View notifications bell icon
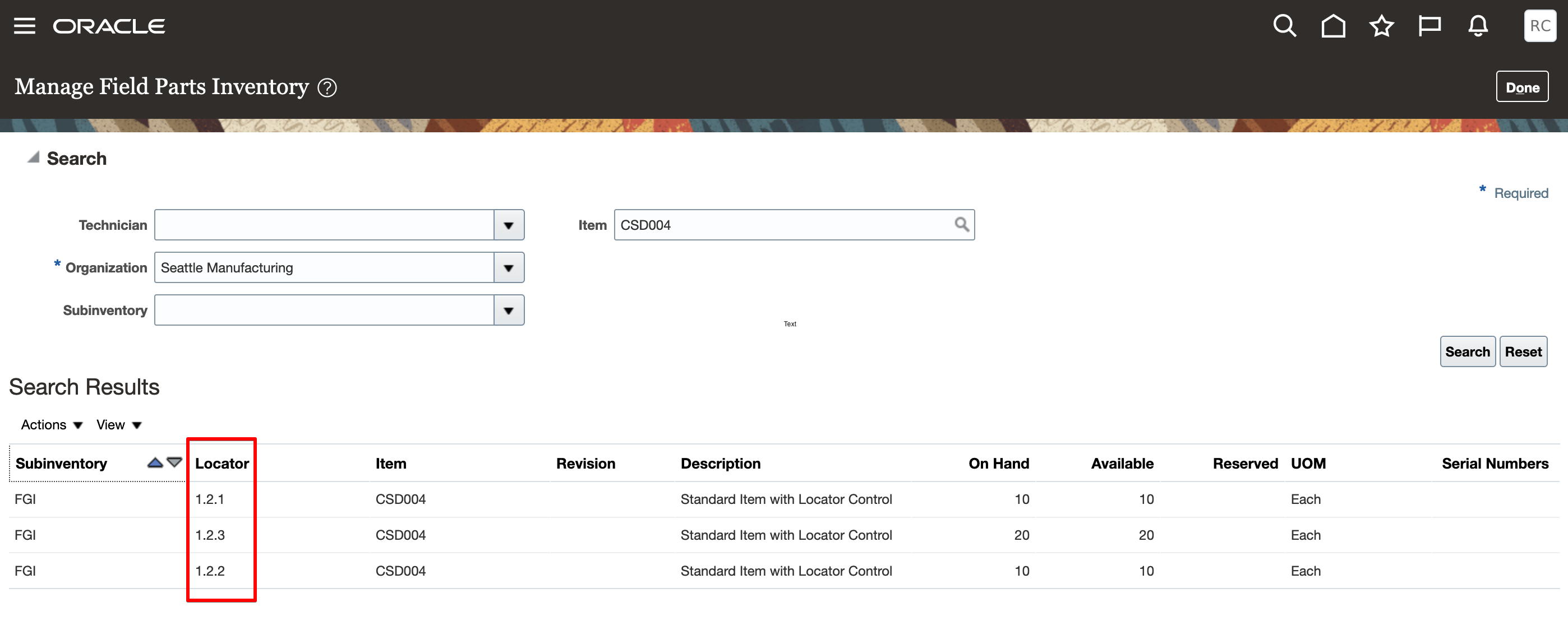Viewport: 1568px width, 639px height. point(1478,26)
